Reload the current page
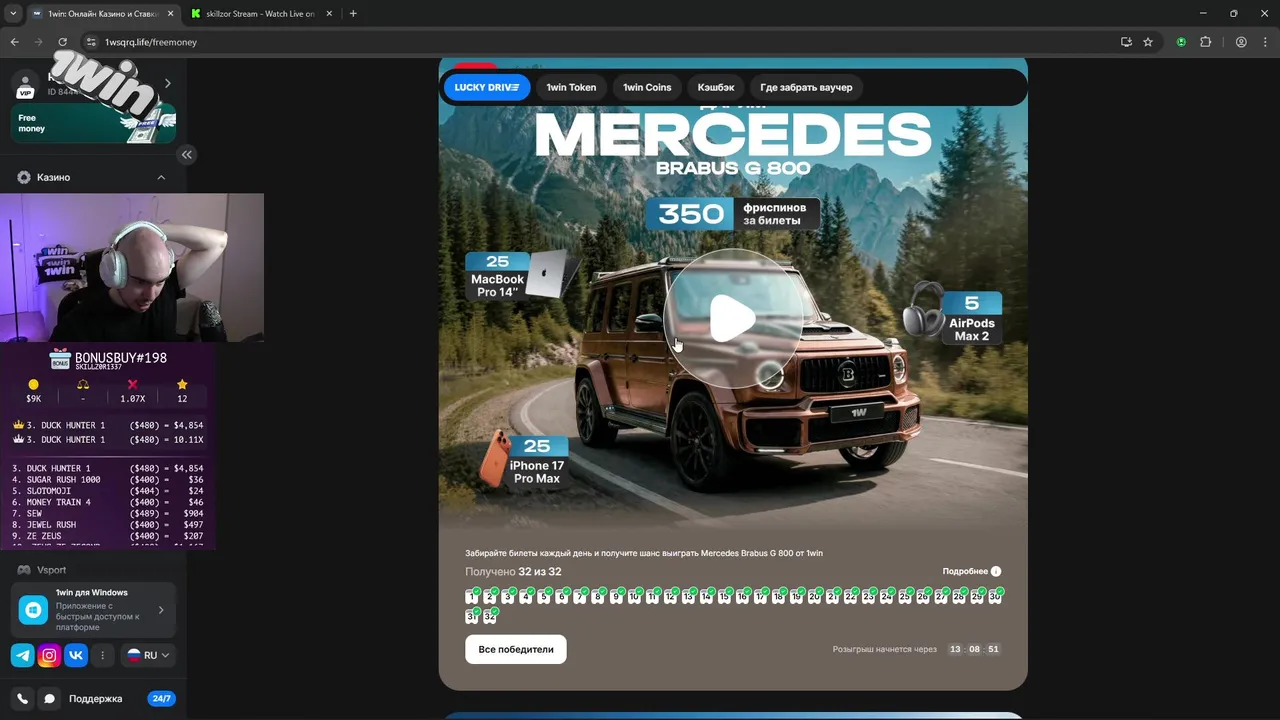This screenshot has height=720, width=1280. coord(62,42)
